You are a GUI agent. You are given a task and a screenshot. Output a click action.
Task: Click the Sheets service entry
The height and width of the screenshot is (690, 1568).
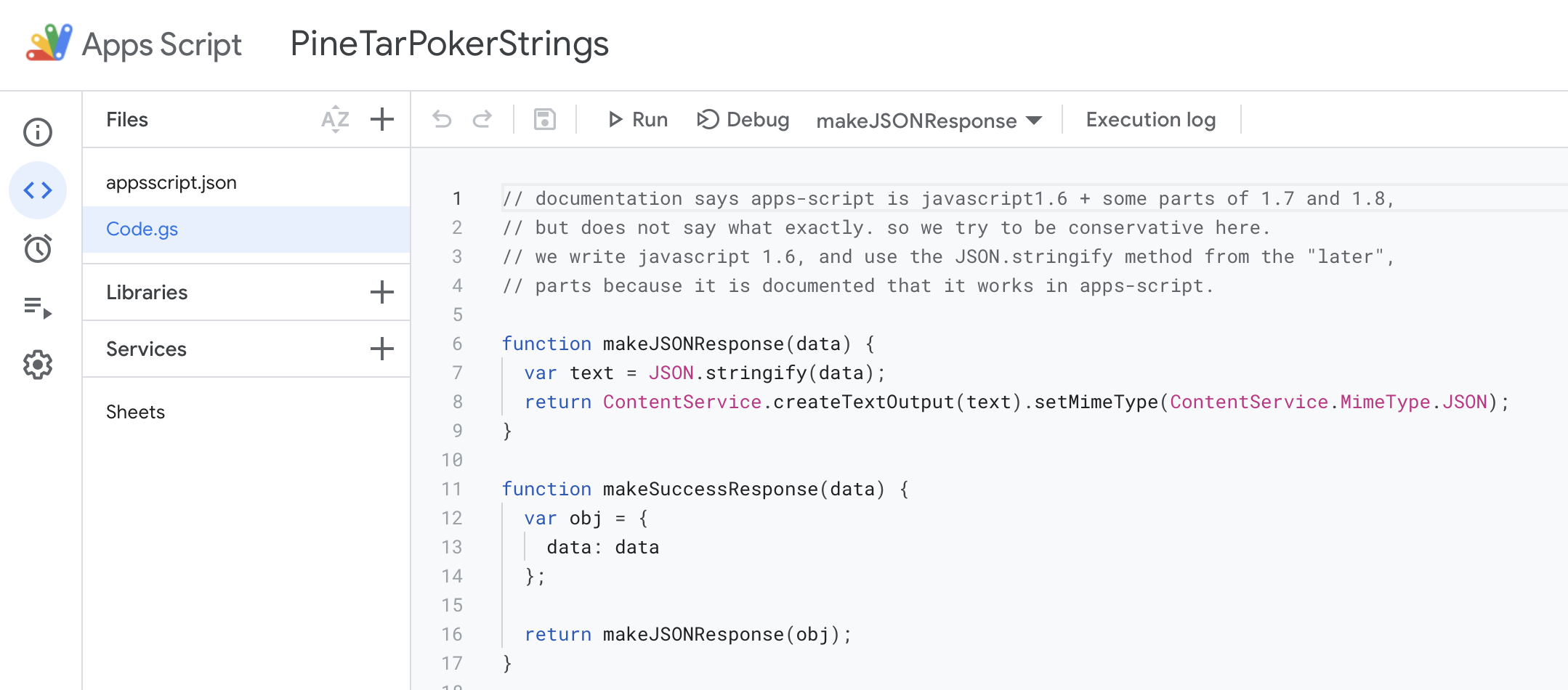[135, 412]
